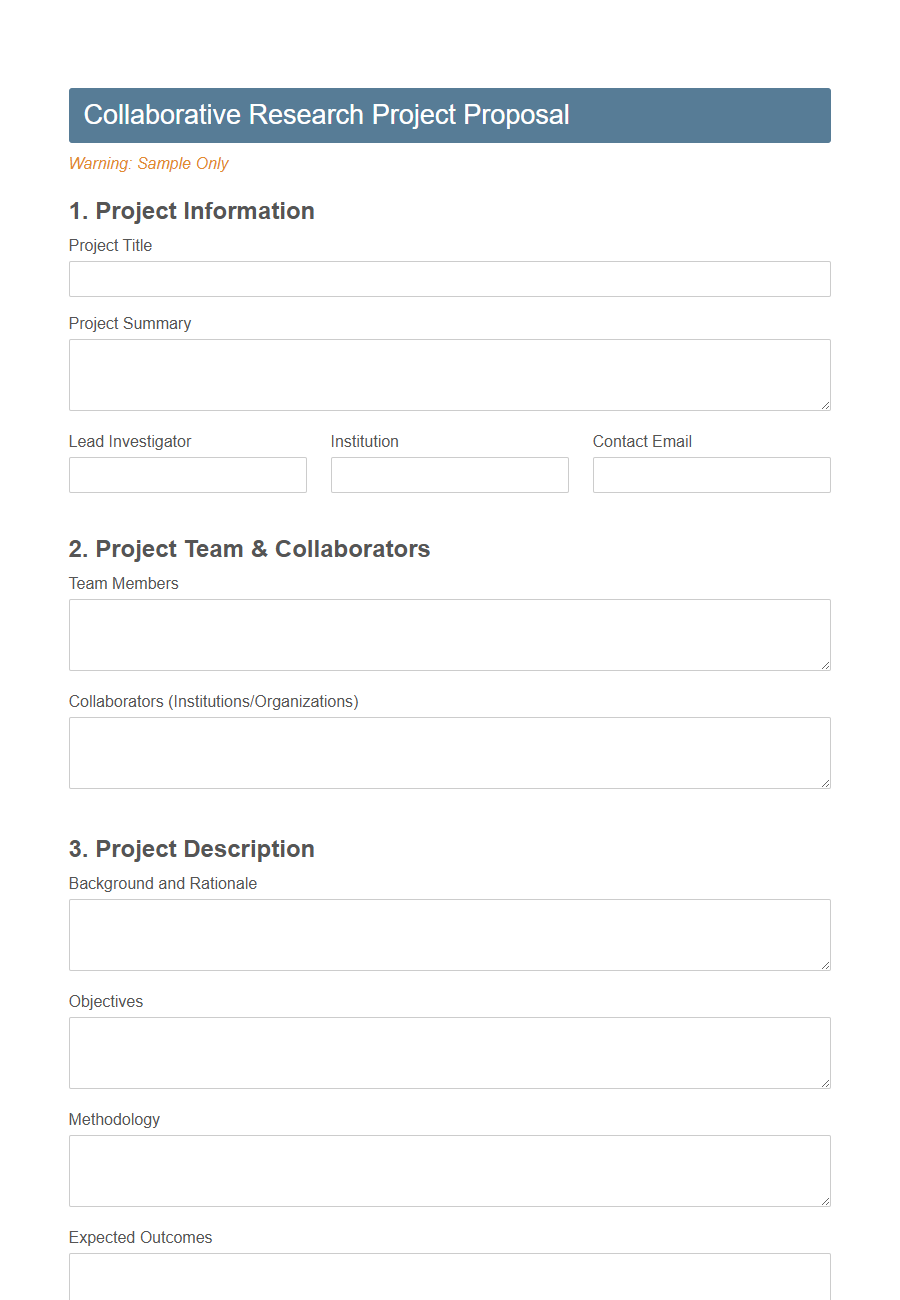The height and width of the screenshot is (1300, 900).
Task: Click the 1. Project Information heading
Action: pos(191,211)
